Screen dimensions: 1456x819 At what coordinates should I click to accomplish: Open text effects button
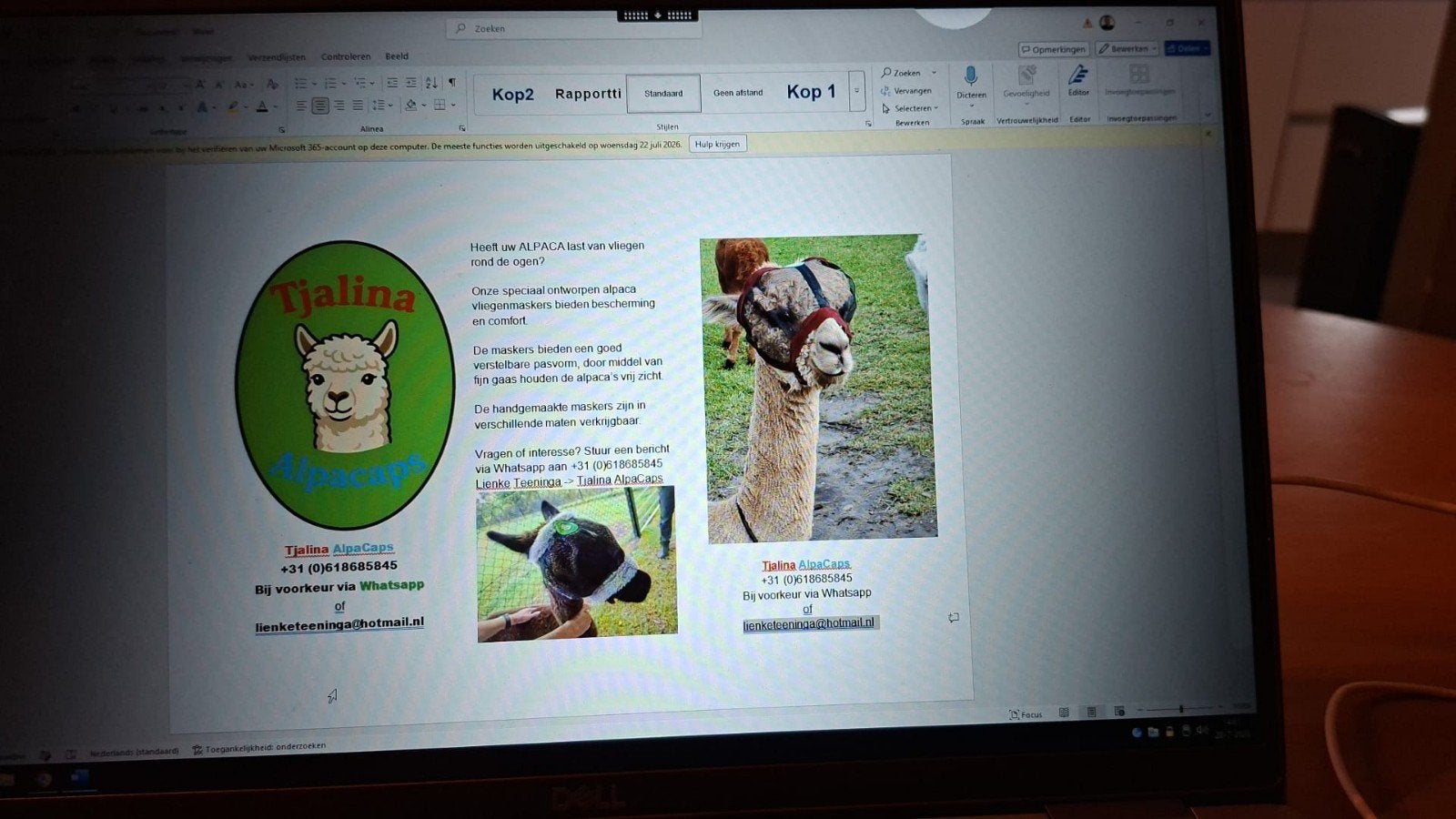coord(202,108)
